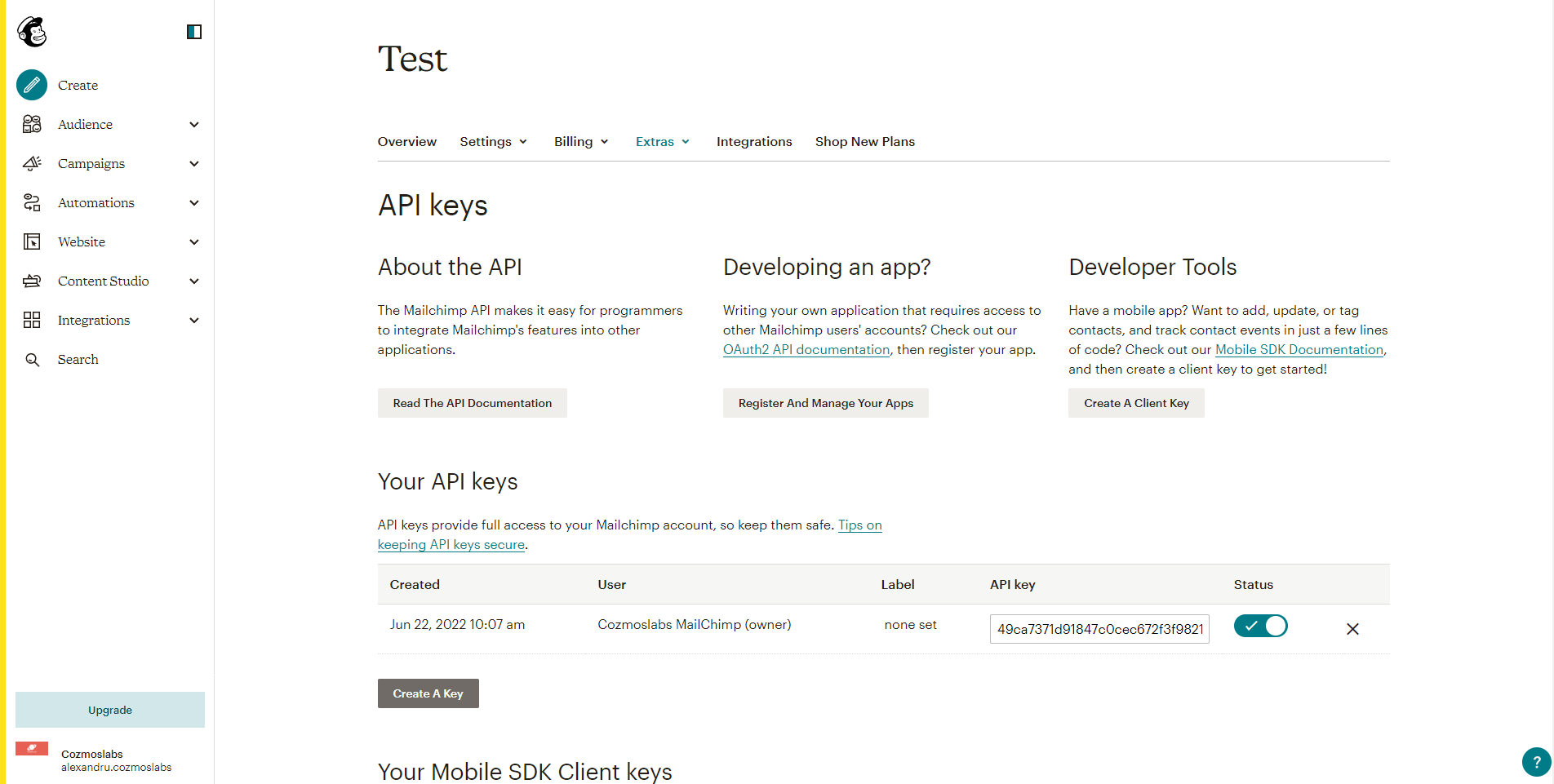Click Read The API Documentation button

coord(473,403)
